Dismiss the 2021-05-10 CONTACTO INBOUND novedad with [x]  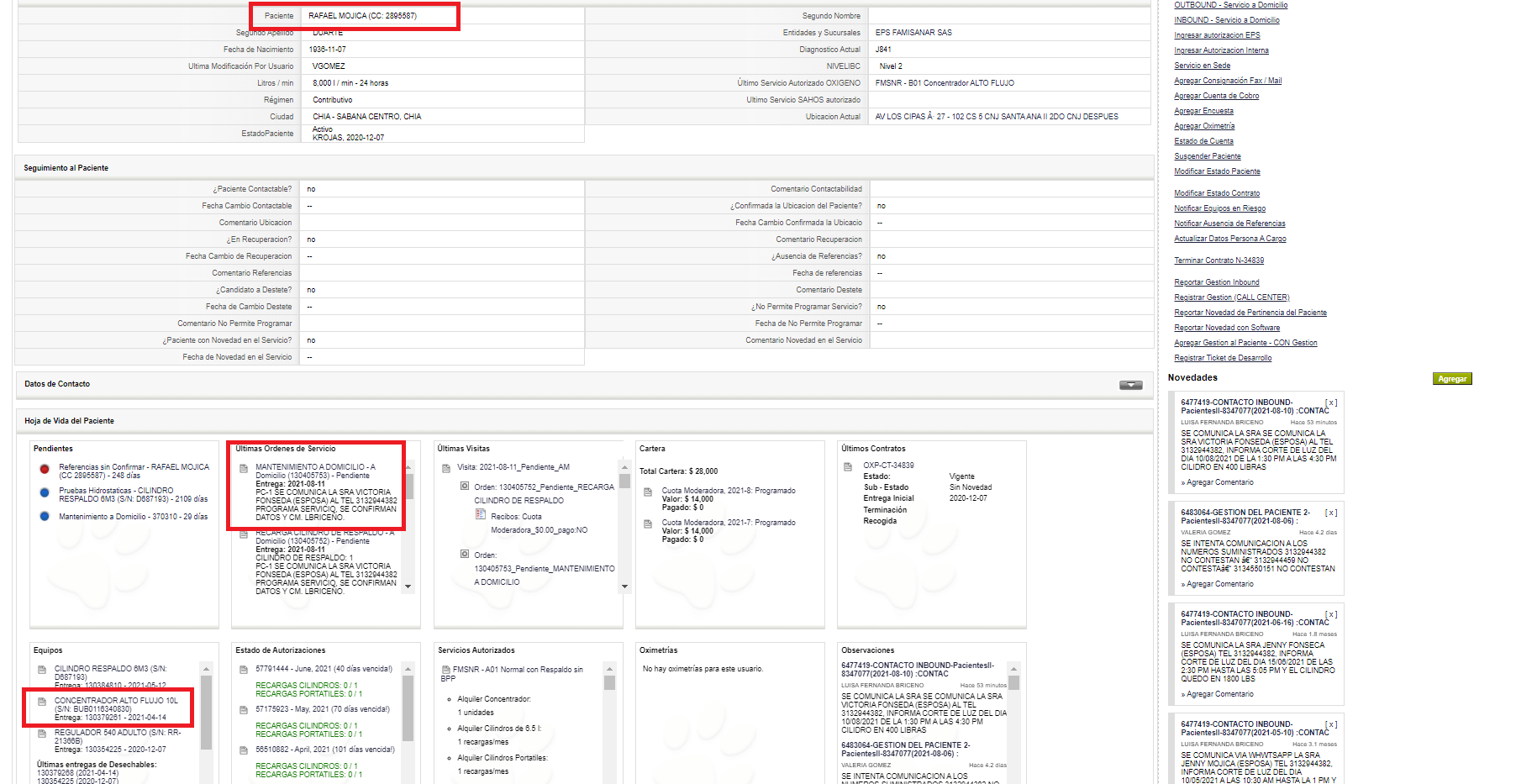click(1331, 724)
